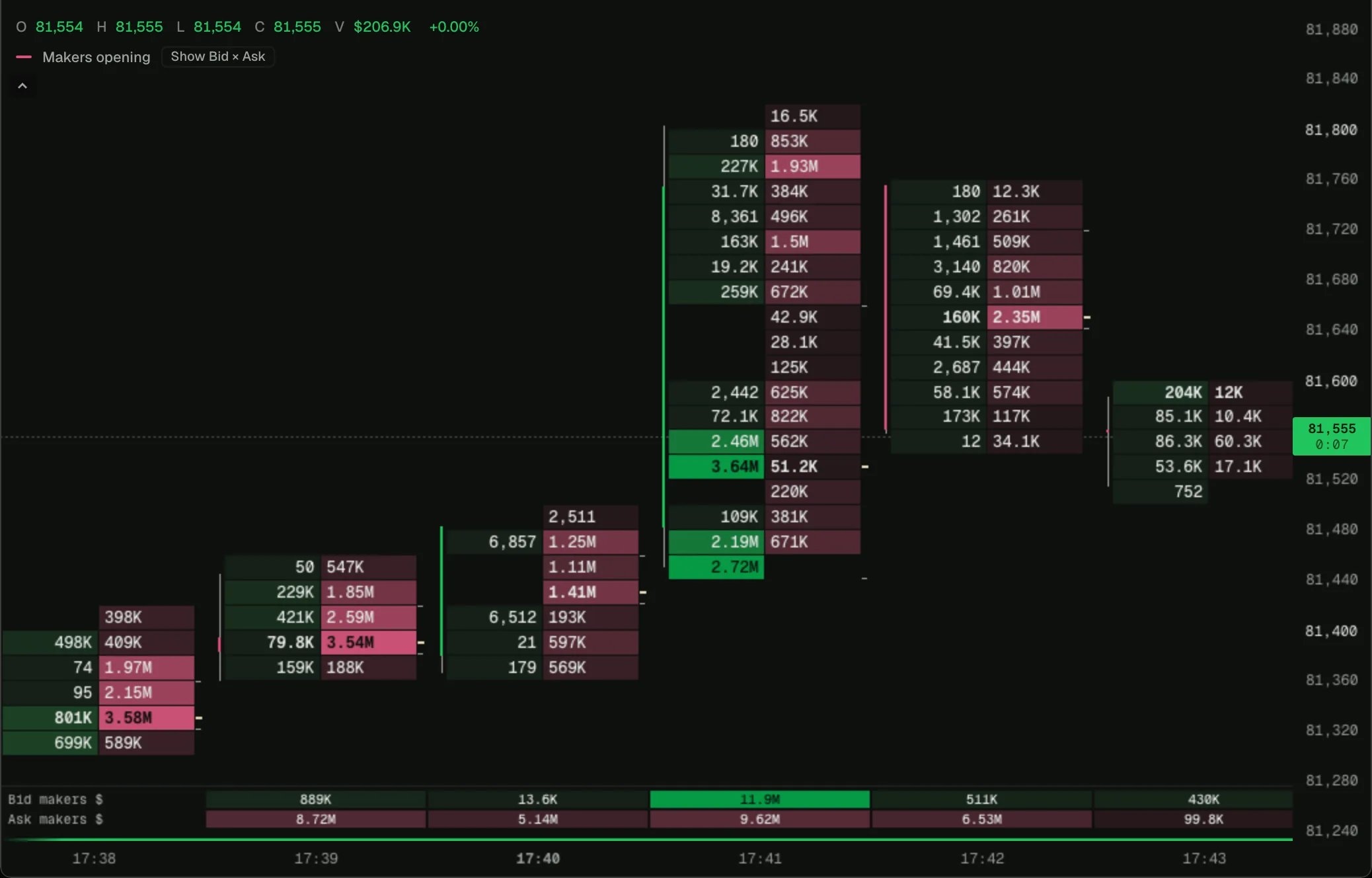Image resolution: width=1372 pixels, height=878 pixels.
Task: Click the 9.62M ask makers total
Action: tap(760, 819)
